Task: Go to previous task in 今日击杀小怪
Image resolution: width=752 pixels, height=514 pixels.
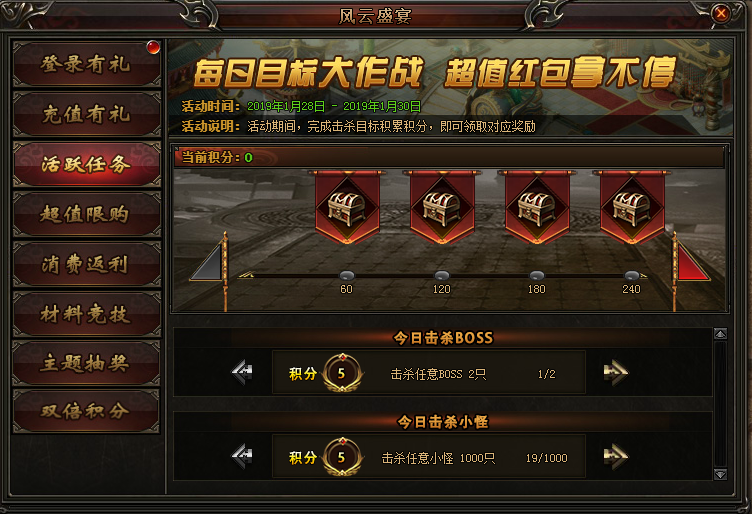Action: coord(242,456)
